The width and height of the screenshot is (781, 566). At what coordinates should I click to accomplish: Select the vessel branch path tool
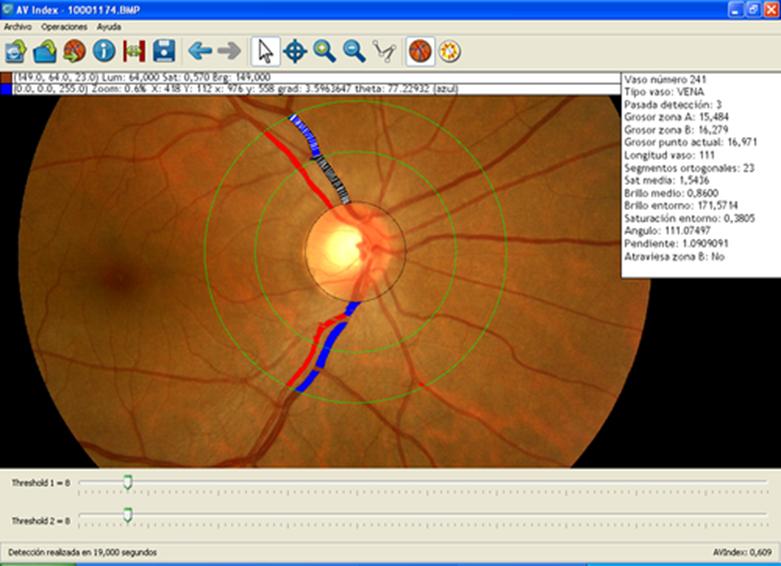click(384, 50)
